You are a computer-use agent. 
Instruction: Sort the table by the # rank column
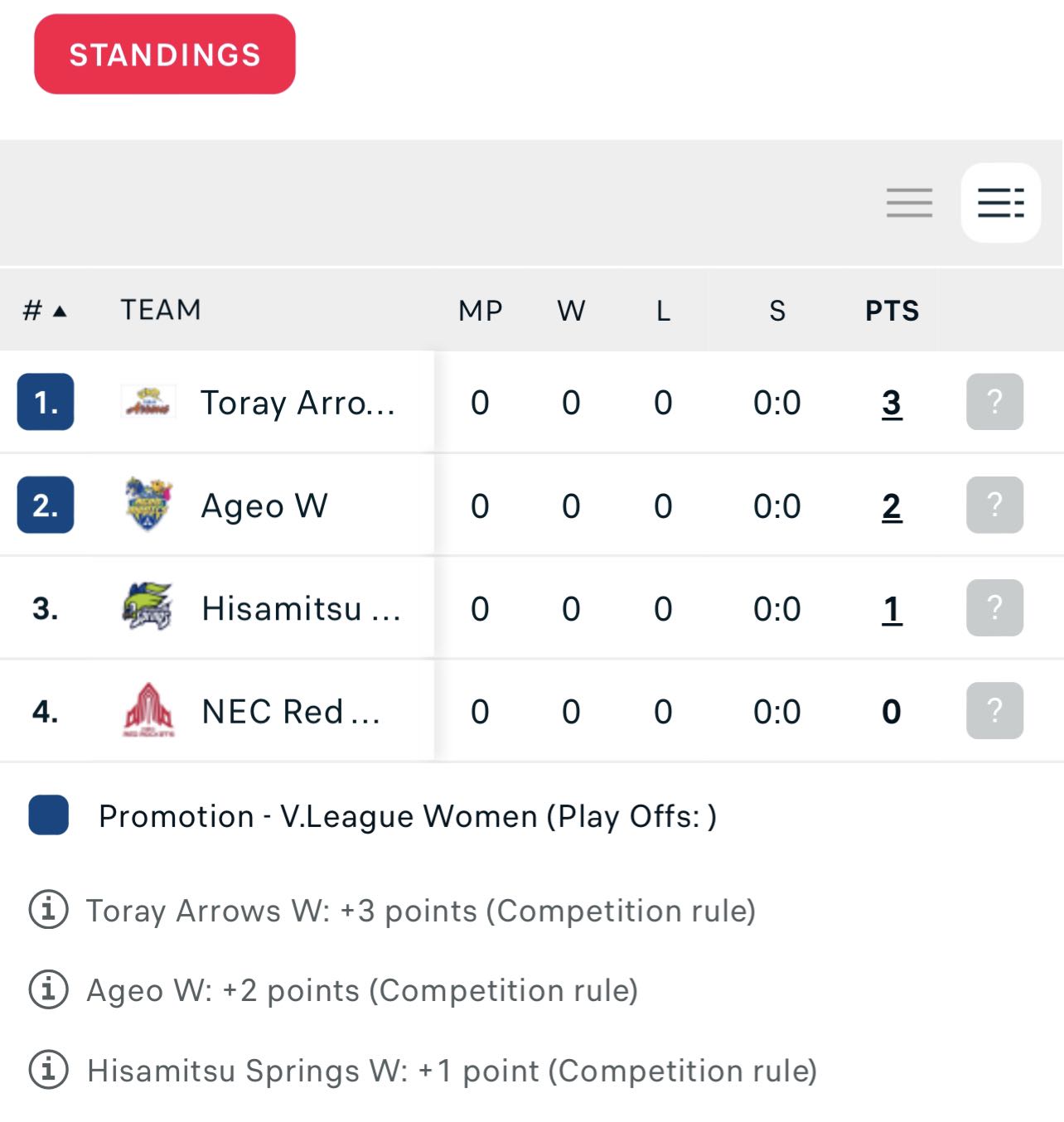click(x=44, y=311)
